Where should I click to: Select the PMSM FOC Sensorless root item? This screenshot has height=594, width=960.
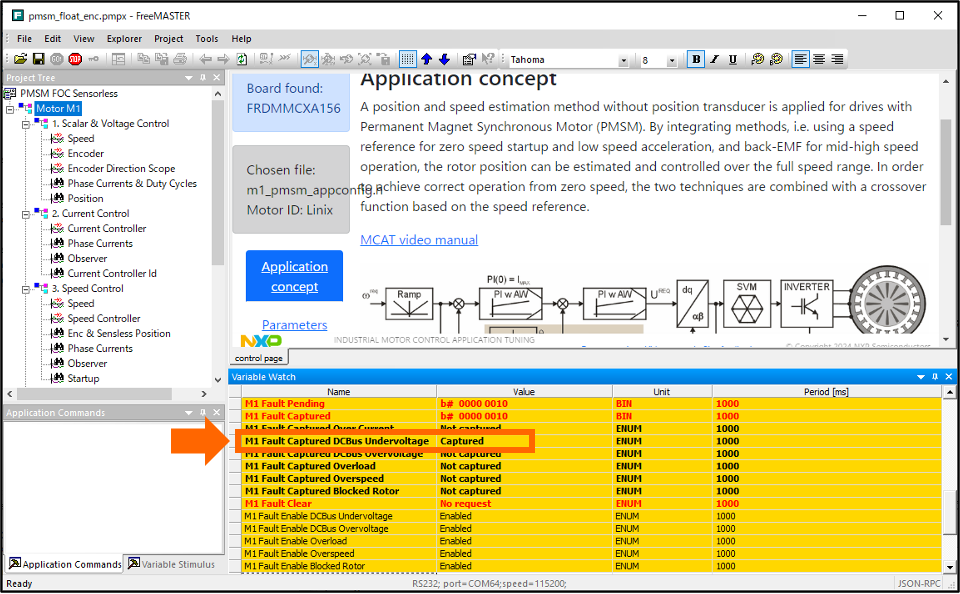point(69,93)
